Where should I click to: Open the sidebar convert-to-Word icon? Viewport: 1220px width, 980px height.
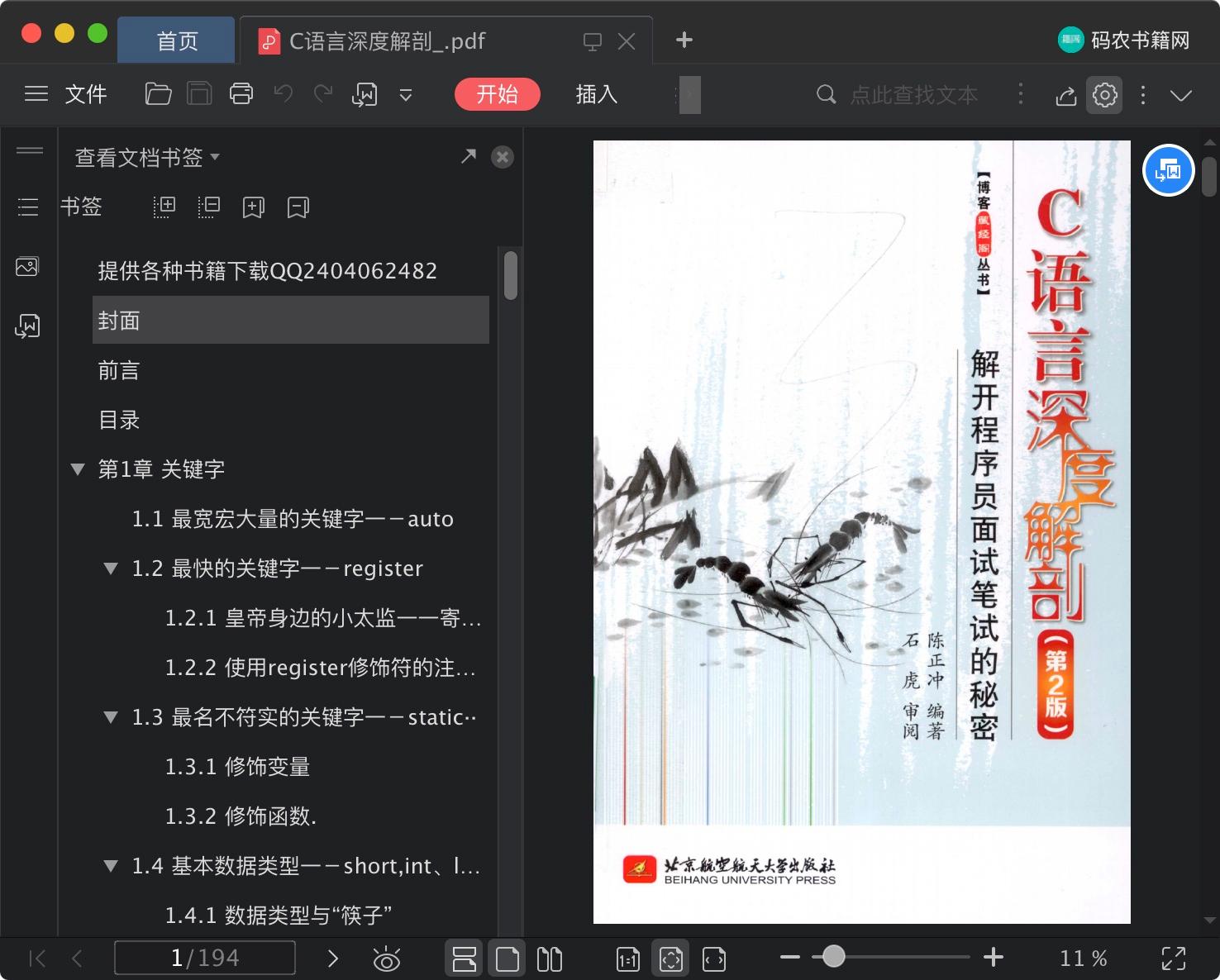[28, 326]
